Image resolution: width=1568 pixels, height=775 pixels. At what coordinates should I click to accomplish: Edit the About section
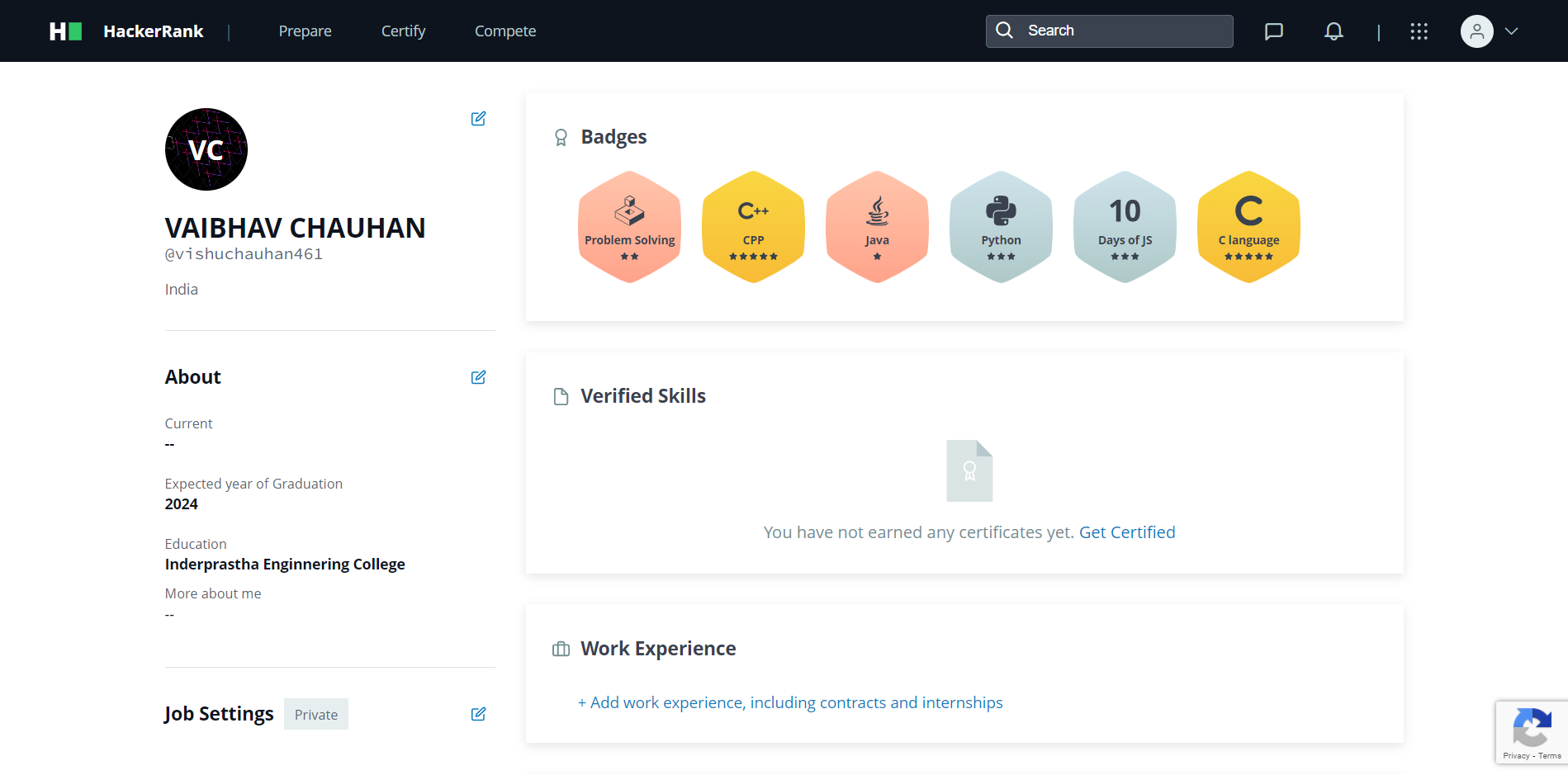[x=478, y=377]
